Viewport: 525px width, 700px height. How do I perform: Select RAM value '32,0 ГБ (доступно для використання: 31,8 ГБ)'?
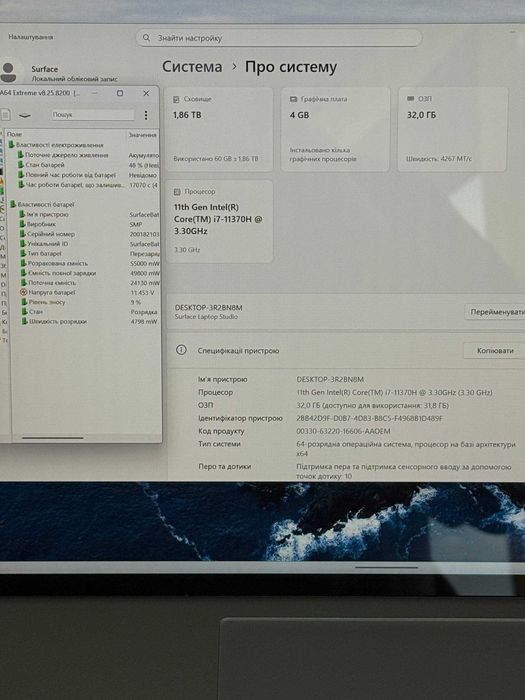tap(373, 405)
